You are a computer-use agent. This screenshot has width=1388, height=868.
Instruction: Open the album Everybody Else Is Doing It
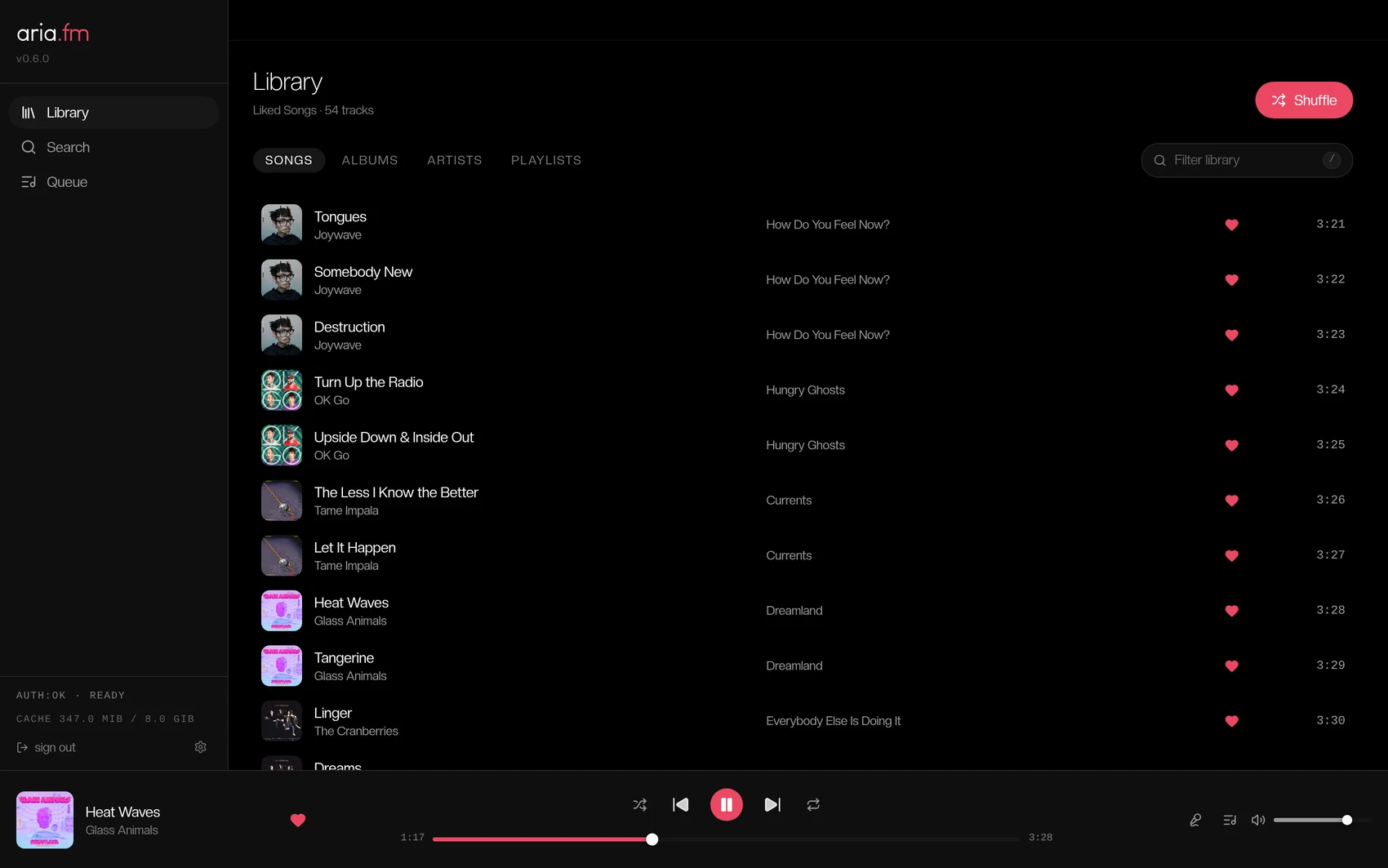click(x=833, y=721)
